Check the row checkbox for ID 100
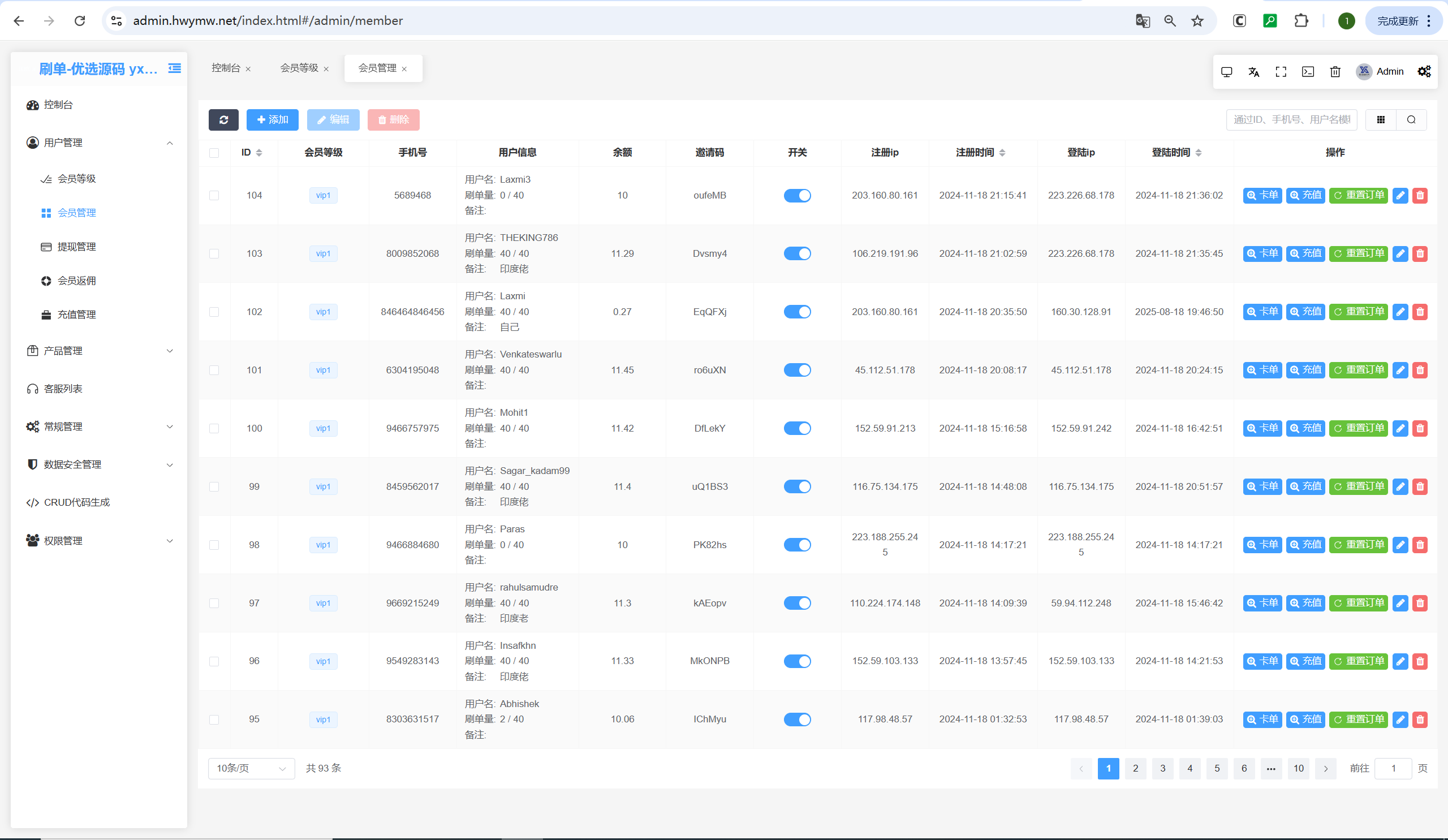 [214, 429]
